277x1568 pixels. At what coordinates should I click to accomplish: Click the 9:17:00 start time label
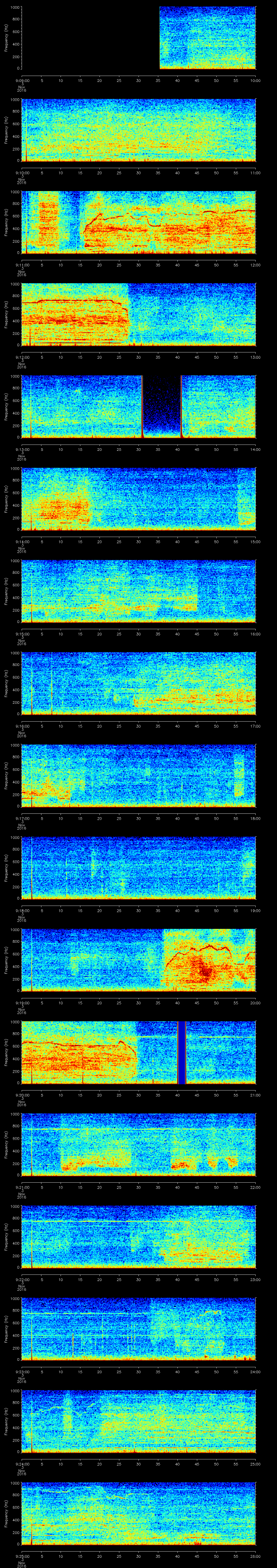[22, 819]
